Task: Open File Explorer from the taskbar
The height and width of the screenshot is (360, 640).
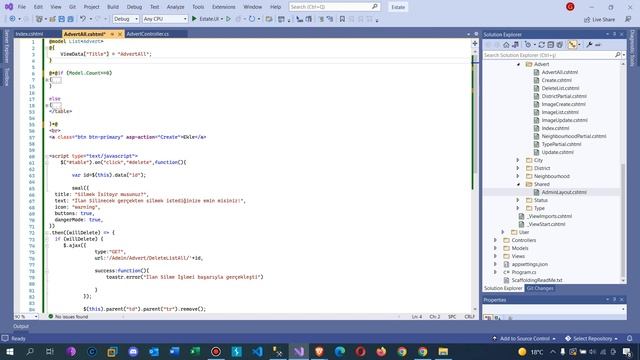Action: pyautogui.click(x=443, y=351)
